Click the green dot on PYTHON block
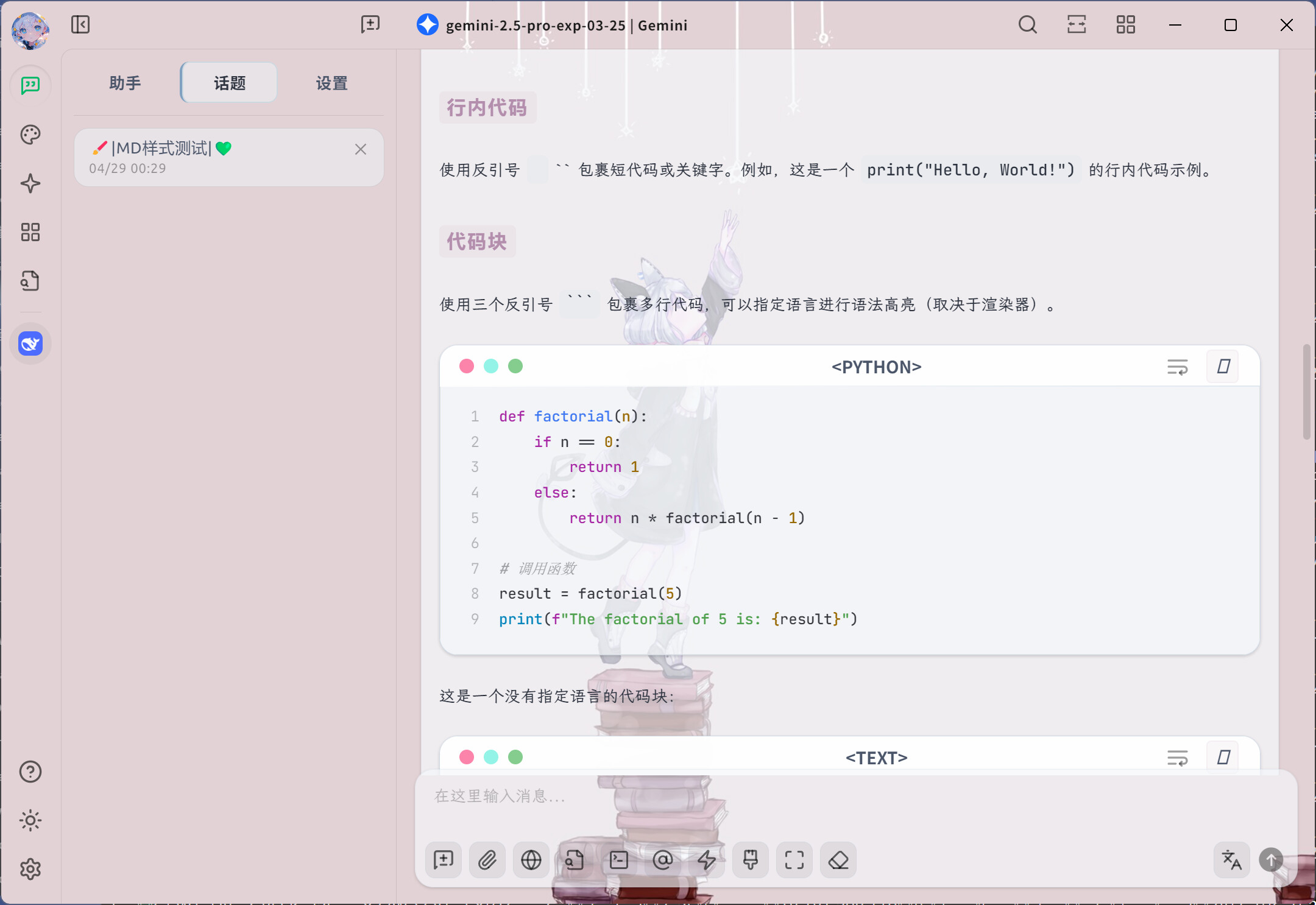The width and height of the screenshot is (1316, 905). [515, 366]
